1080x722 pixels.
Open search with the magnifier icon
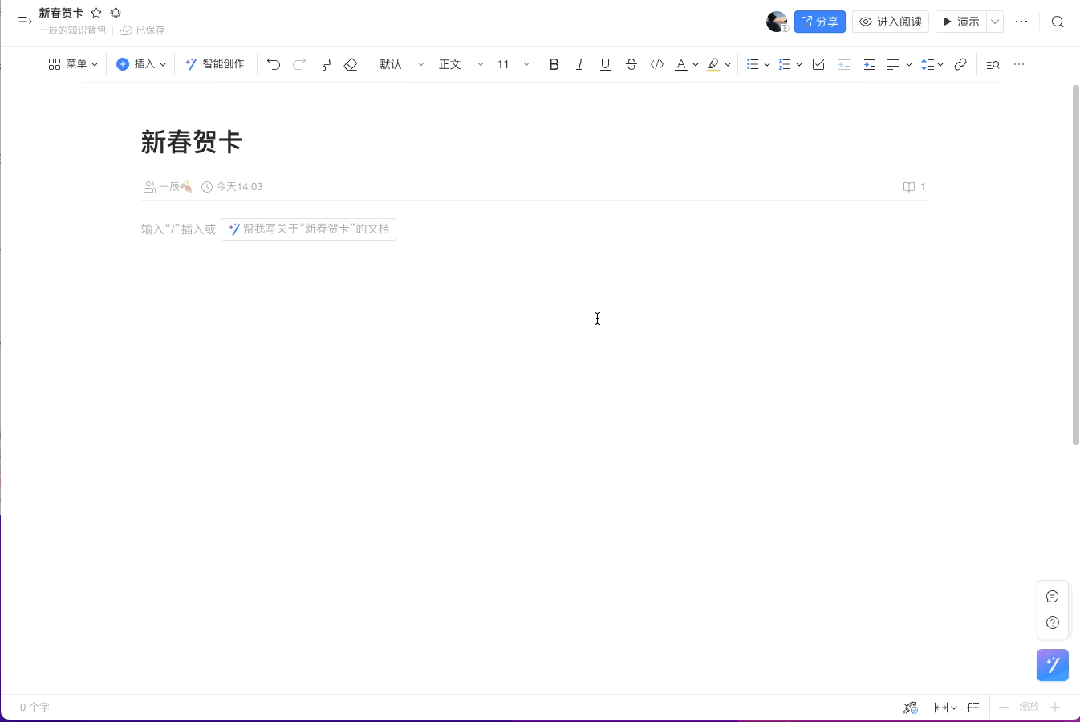pyautogui.click(x=1057, y=21)
